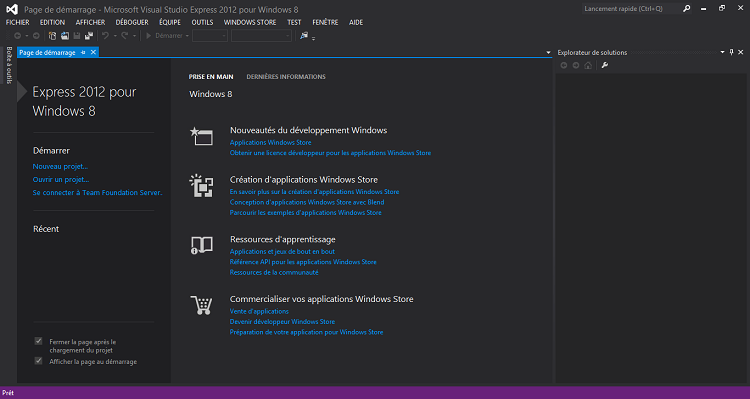The width and height of the screenshot is (750, 399).
Task: Open the AFFICHER menu
Action: (x=90, y=22)
